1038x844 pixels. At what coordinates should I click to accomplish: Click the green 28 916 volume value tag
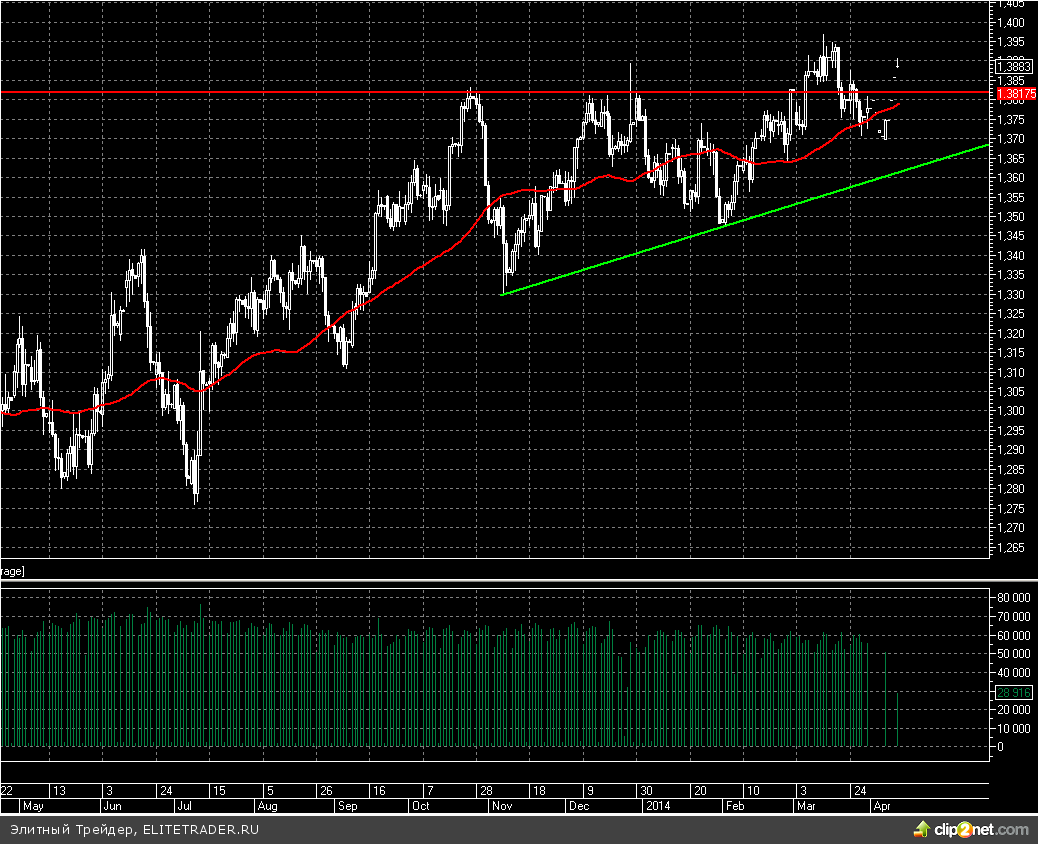1014,692
